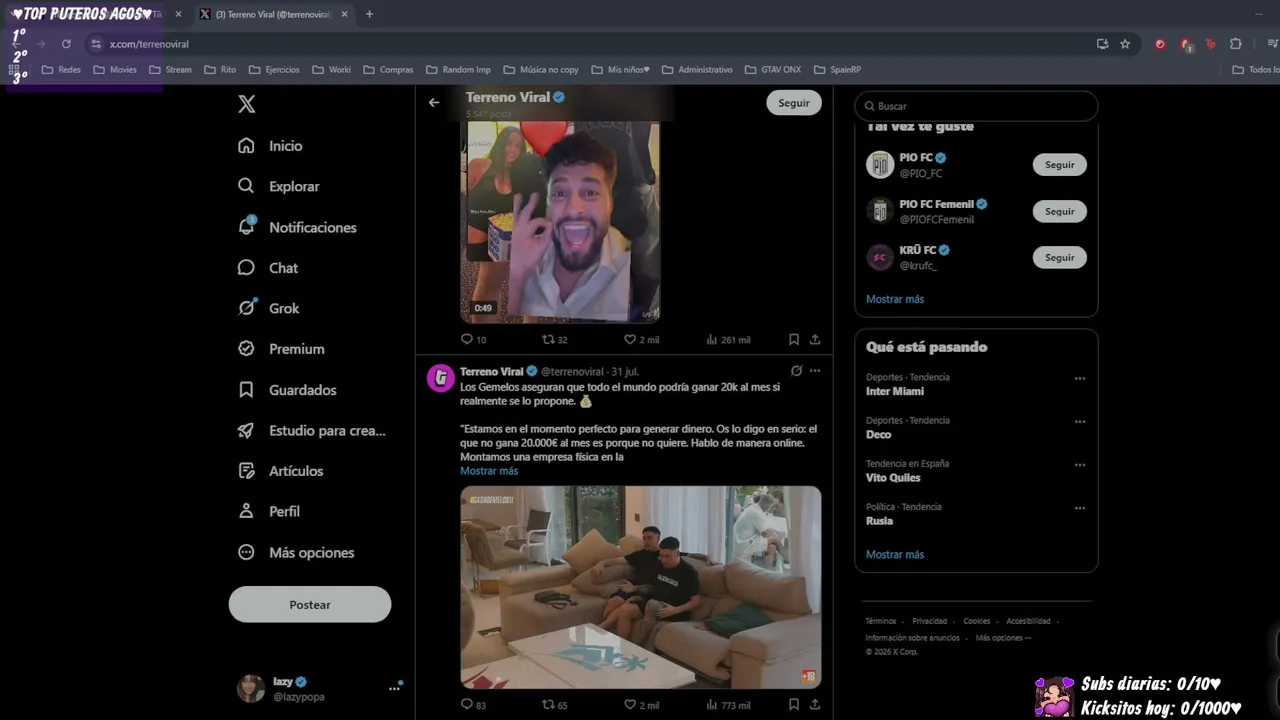The height and width of the screenshot is (720, 1280).
Task: Reload the browser page
Action: click(66, 44)
